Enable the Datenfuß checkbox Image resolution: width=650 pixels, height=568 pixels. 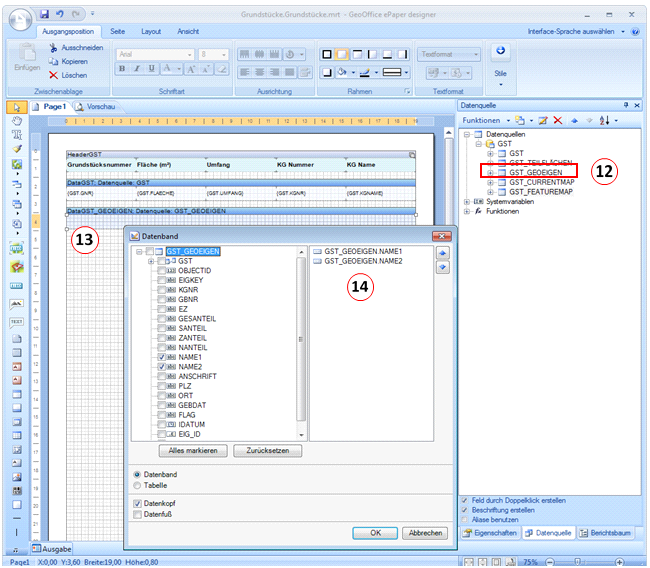pyautogui.click(x=137, y=515)
